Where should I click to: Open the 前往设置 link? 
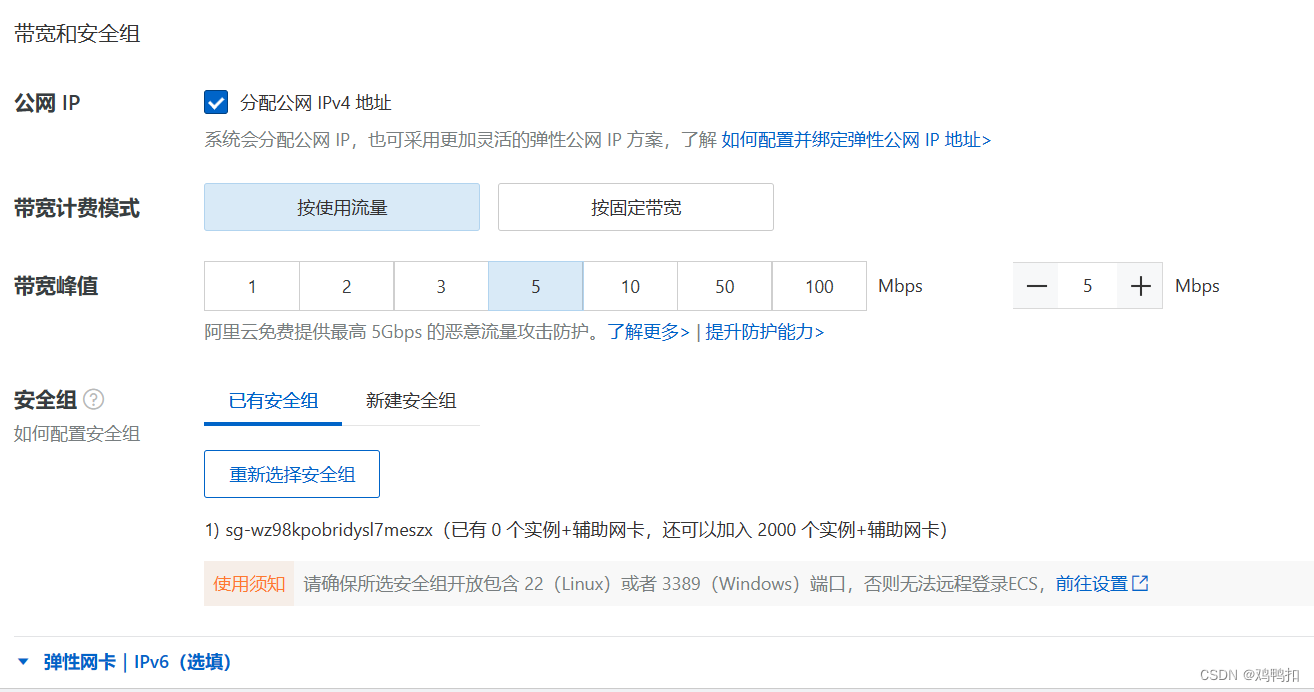tap(1092, 583)
